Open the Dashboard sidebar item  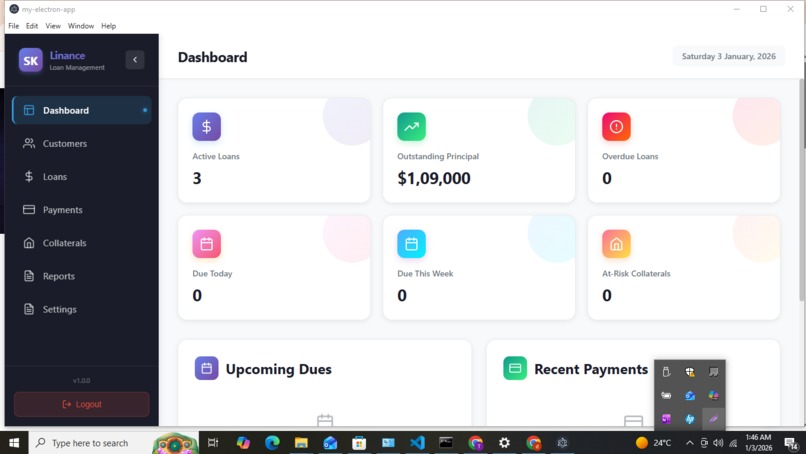82,110
